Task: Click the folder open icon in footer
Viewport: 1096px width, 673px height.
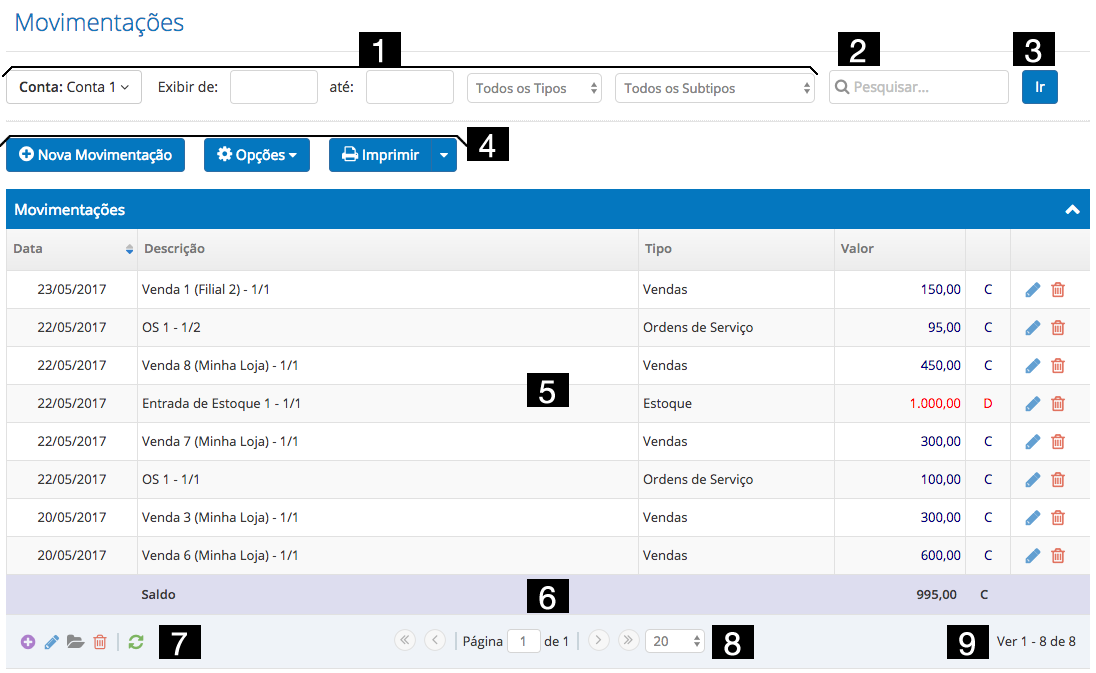Action: [75, 642]
